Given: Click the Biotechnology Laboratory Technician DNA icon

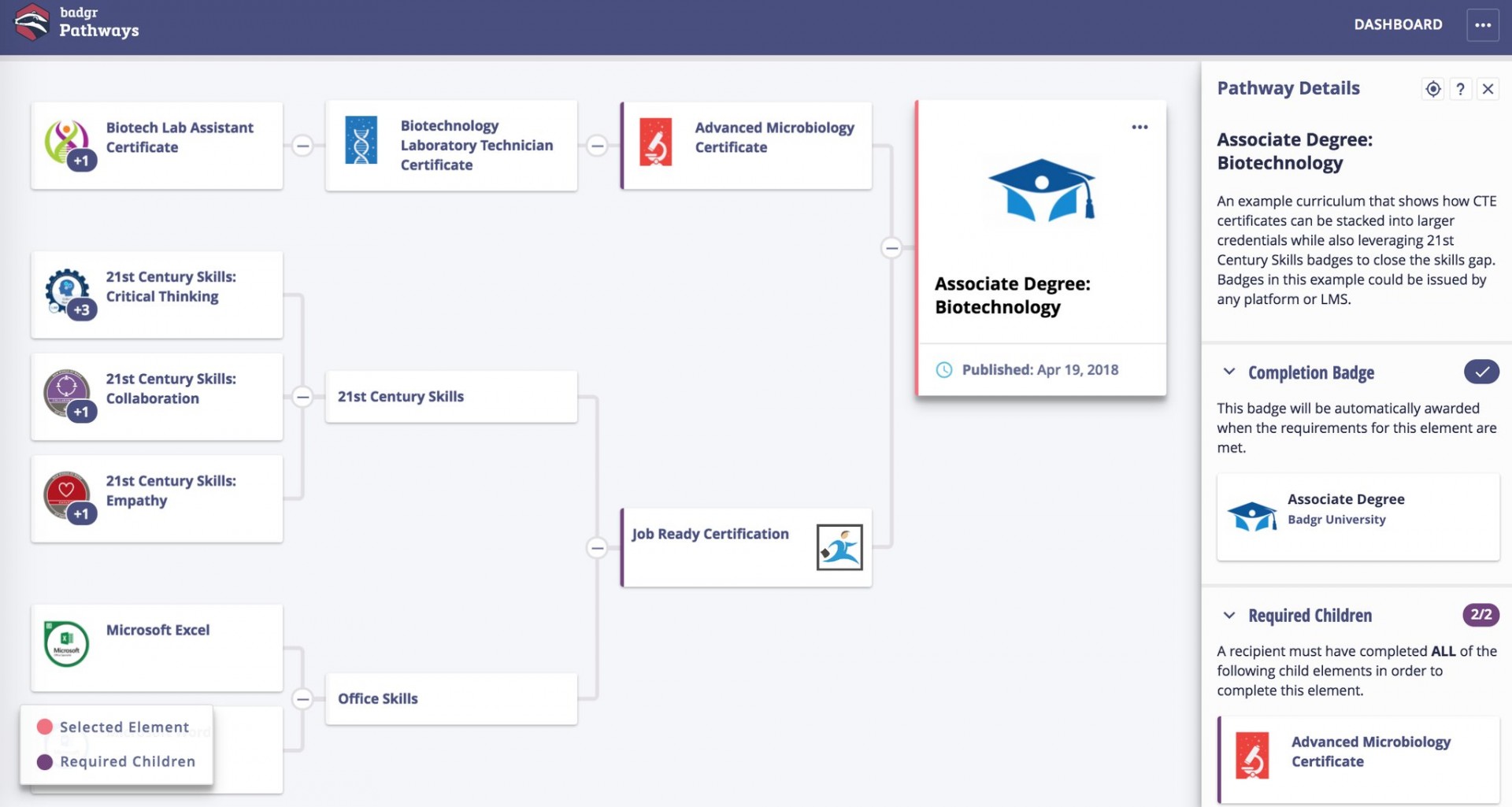Looking at the screenshot, I should coord(361,140).
